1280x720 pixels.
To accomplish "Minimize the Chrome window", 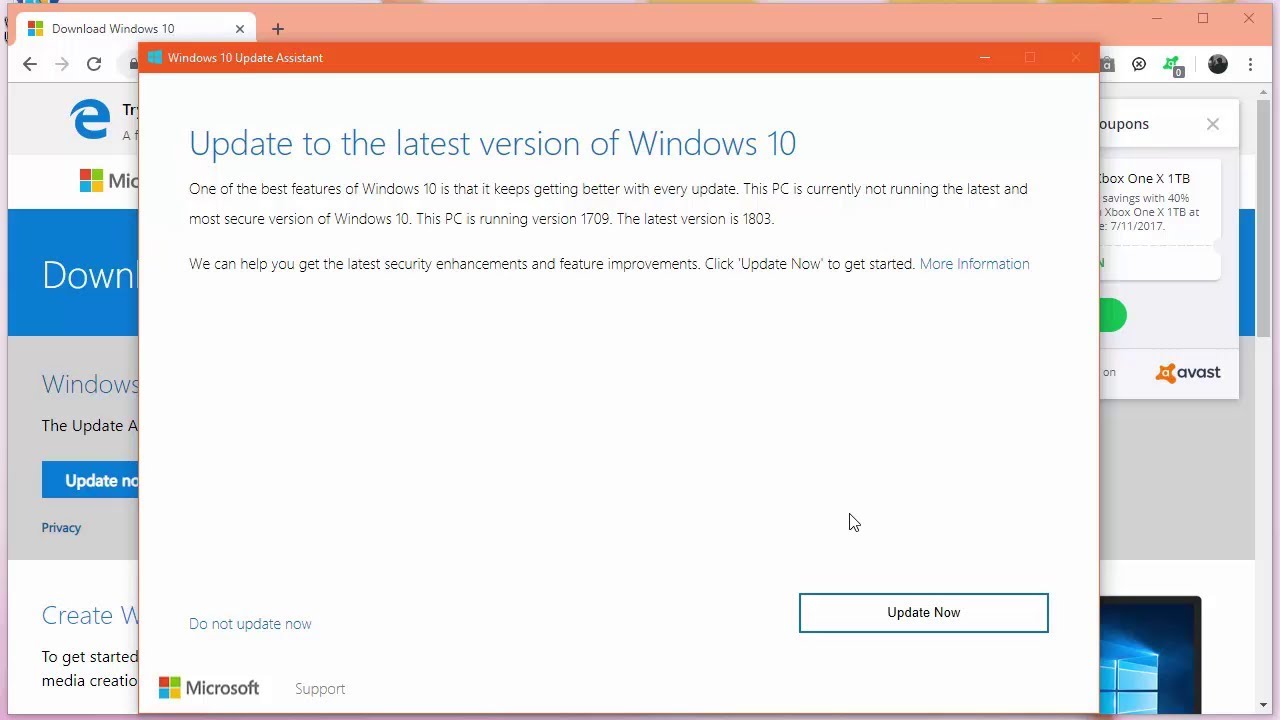I will (1157, 18).
